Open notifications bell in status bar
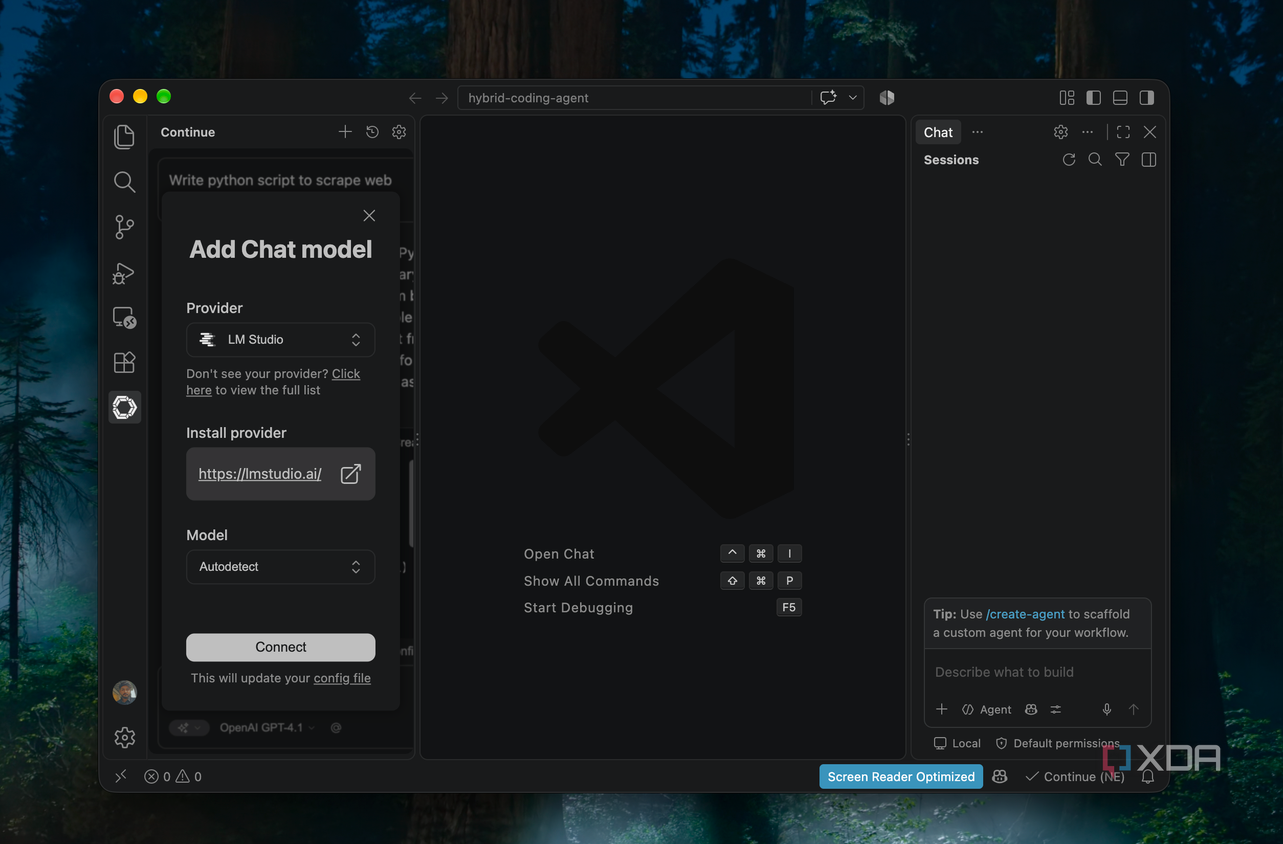The height and width of the screenshot is (844, 1283). tap(1148, 777)
